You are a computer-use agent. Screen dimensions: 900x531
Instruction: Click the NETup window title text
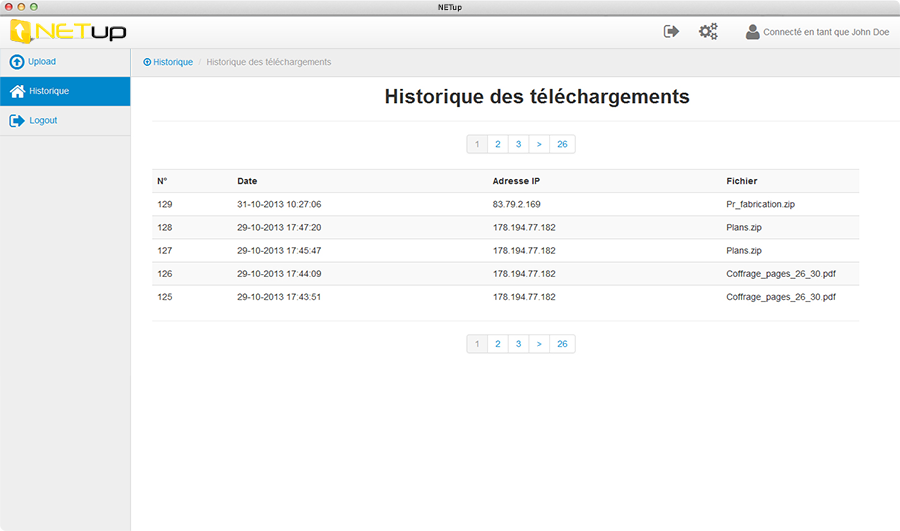click(x=449, y=7)
